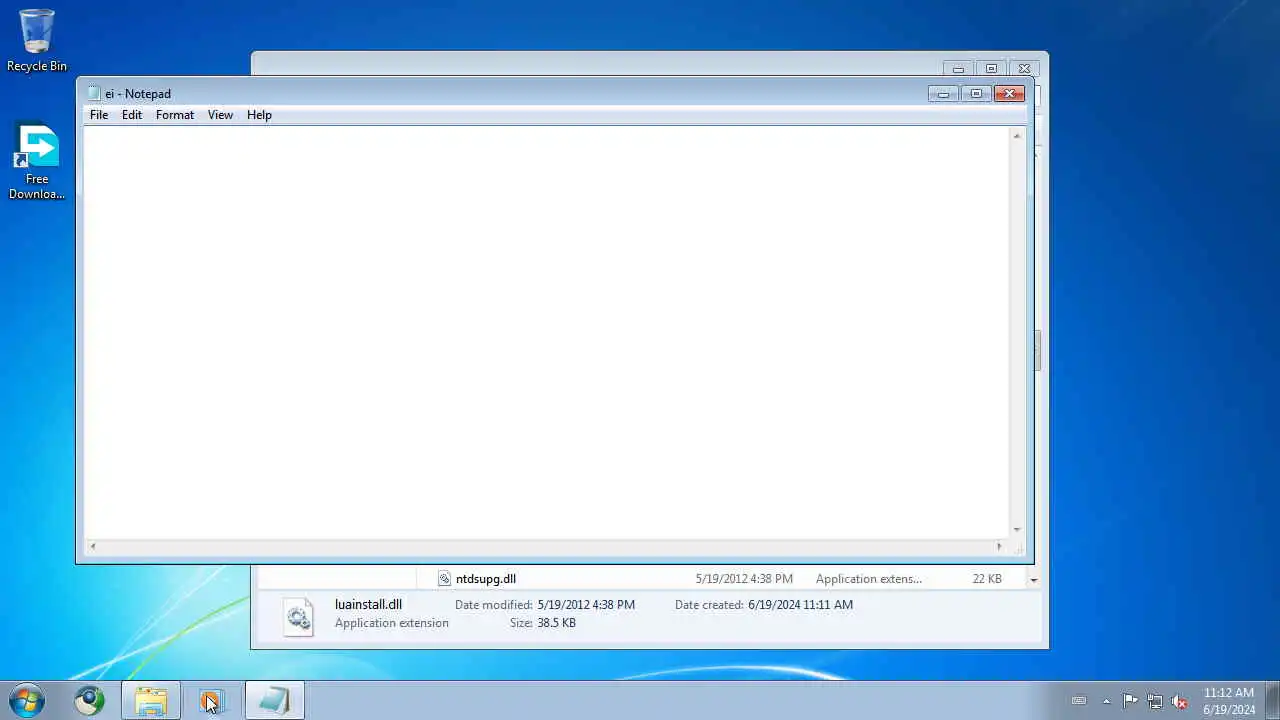The image size is (1280, 720).
Task: Click the Notepad title bar document icon
Action: [94, 94]
